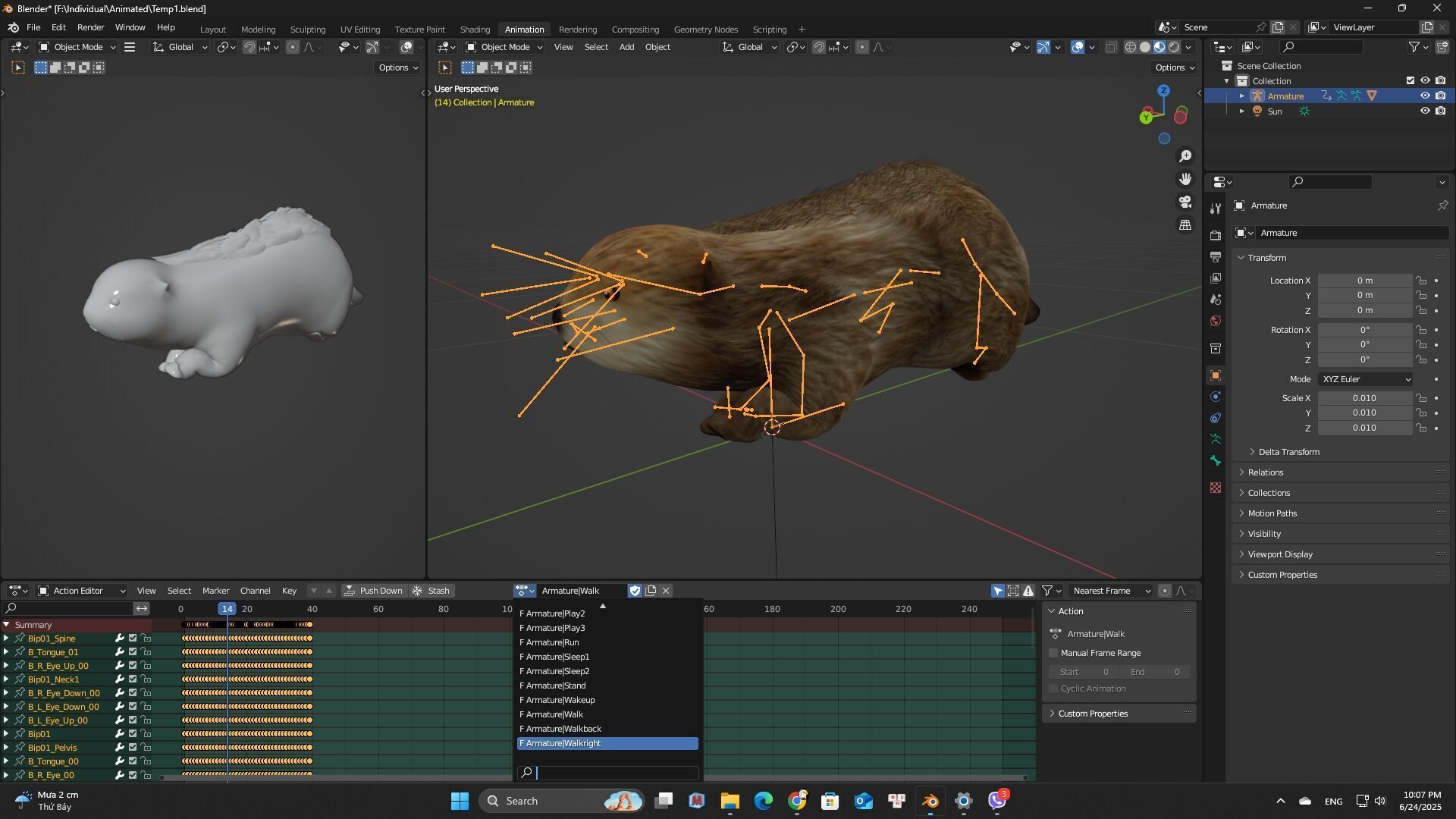Expand the Viewport Display panel

coord(1340,554)
